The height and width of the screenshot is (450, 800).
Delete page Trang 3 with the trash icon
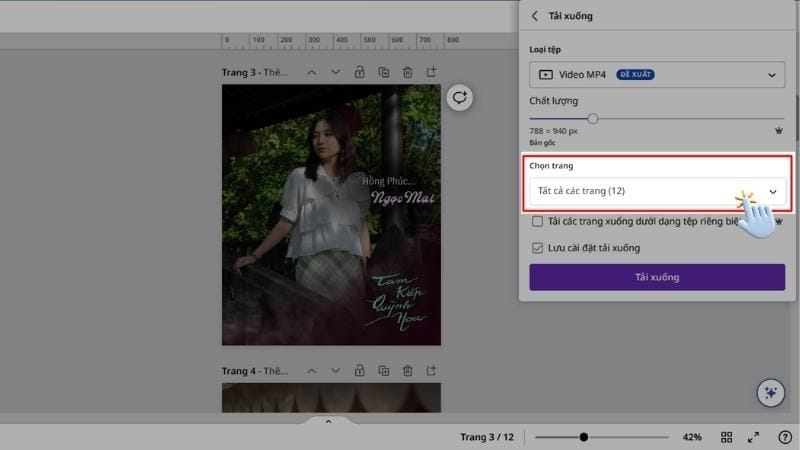pyautogui.click(x=408, y=72)
